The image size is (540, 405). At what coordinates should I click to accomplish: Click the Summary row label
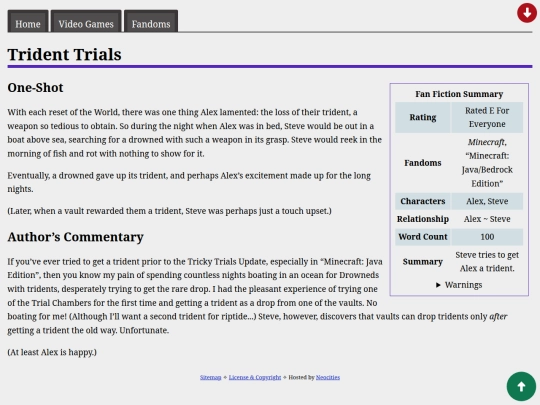423,262
